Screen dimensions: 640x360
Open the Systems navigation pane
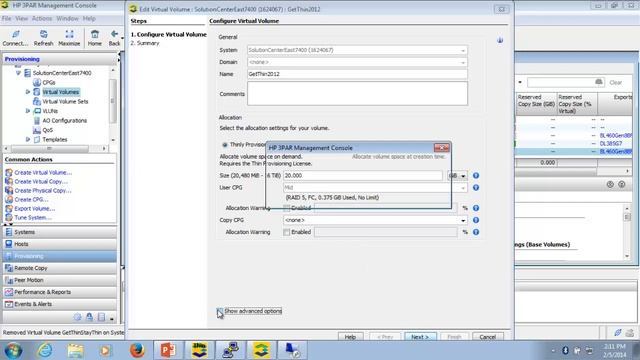(60, 232)
